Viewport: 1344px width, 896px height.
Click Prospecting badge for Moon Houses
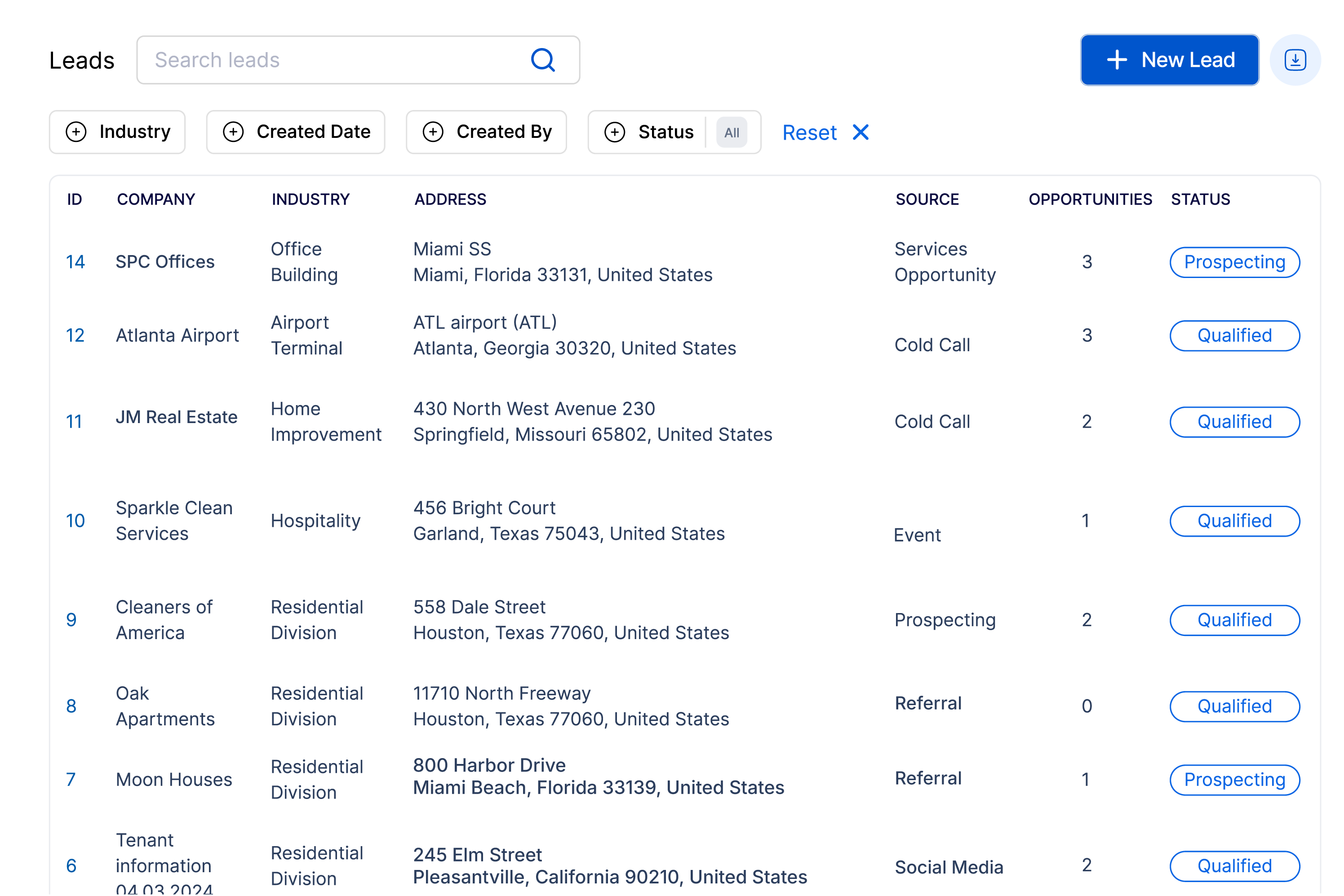[x=1235, y=780]
